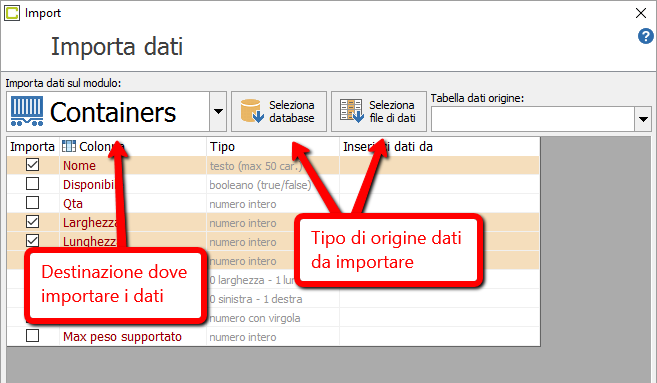Check the Max peso supportato checkbox

32,336
